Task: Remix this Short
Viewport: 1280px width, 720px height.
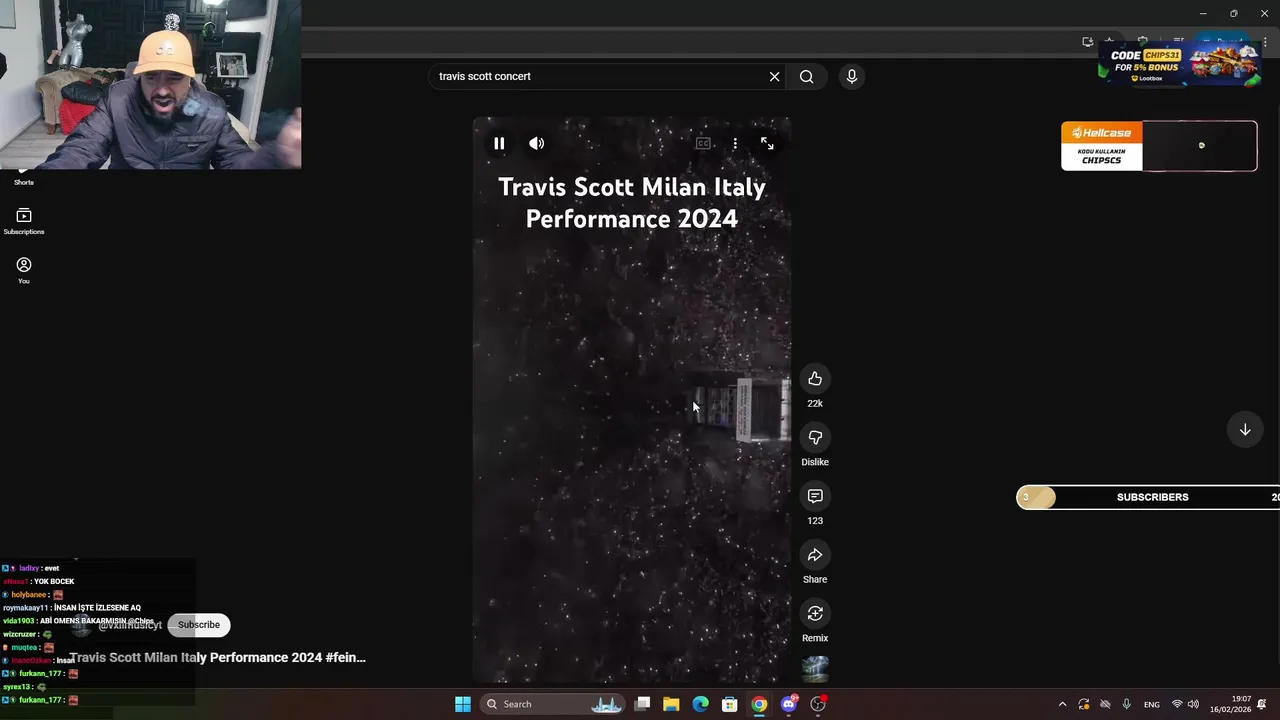Action: point(815,614)
